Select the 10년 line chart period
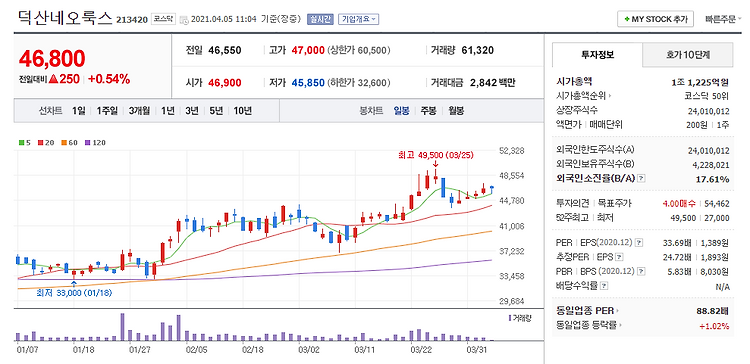This screenshot has width=750, height=364. (243, 111)
